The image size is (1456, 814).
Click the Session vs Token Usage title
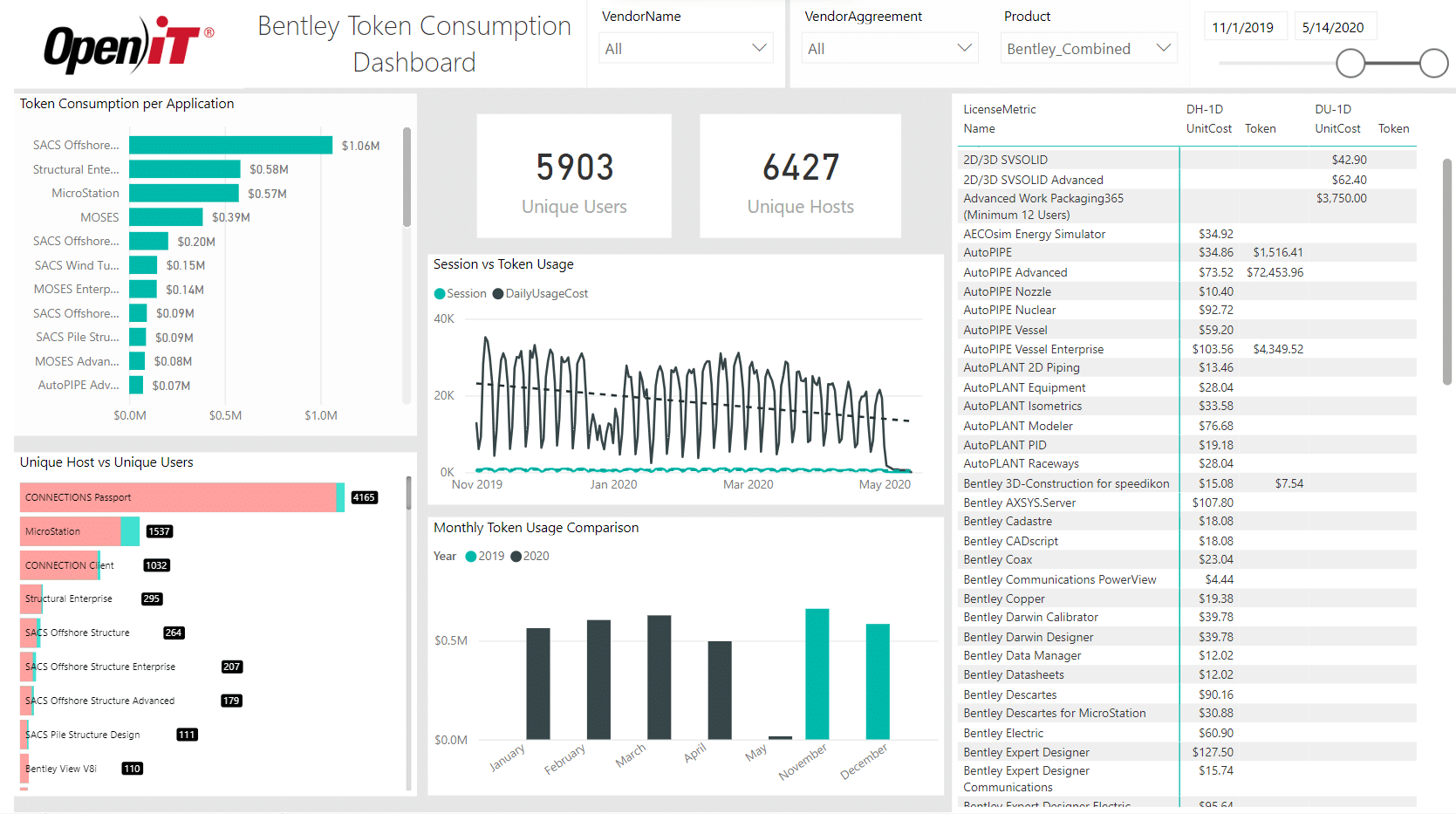pos(503,264)
